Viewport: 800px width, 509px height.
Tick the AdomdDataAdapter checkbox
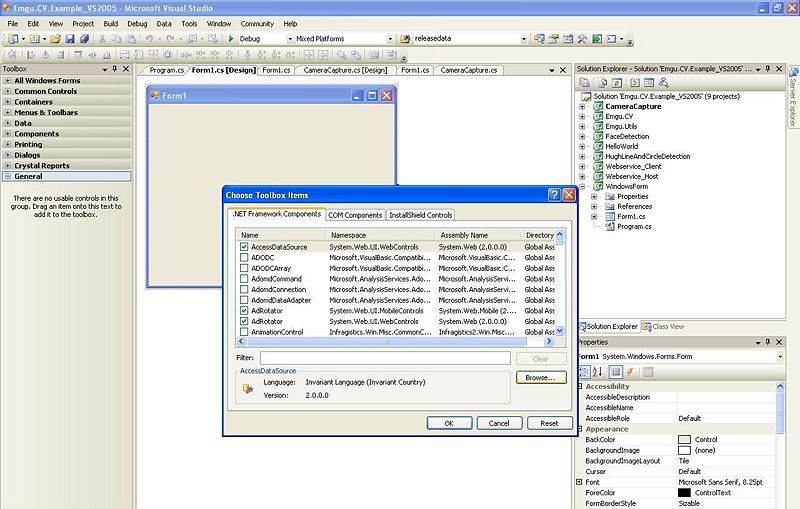click(x=244, y=300)
